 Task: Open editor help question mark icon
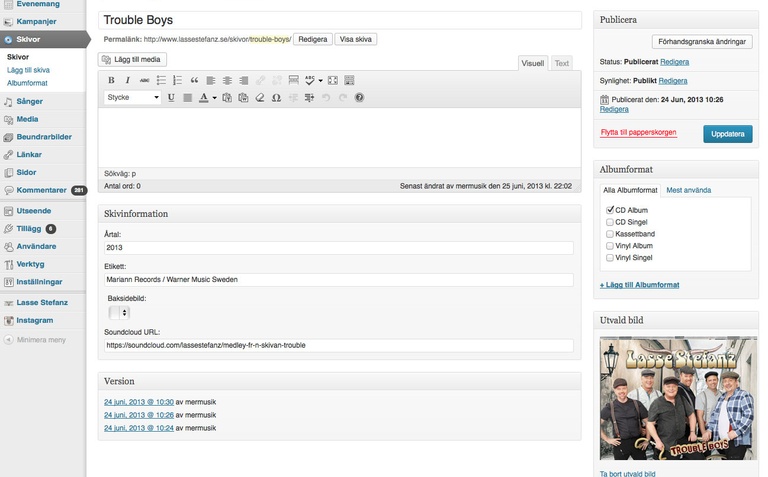click(359, 98)
